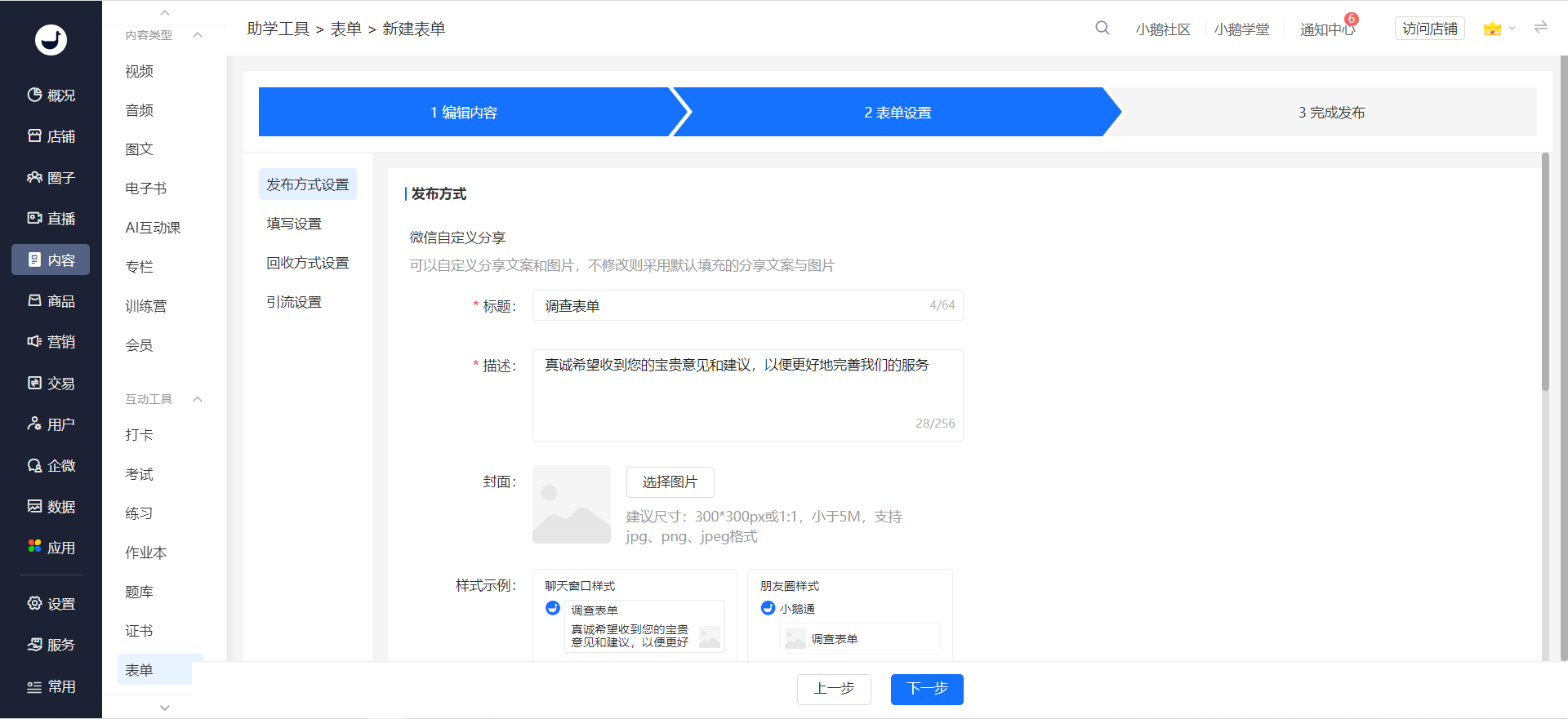The image size is (1568, 719).
Task: Go to 直播 live section
Action: coord(51,219)
